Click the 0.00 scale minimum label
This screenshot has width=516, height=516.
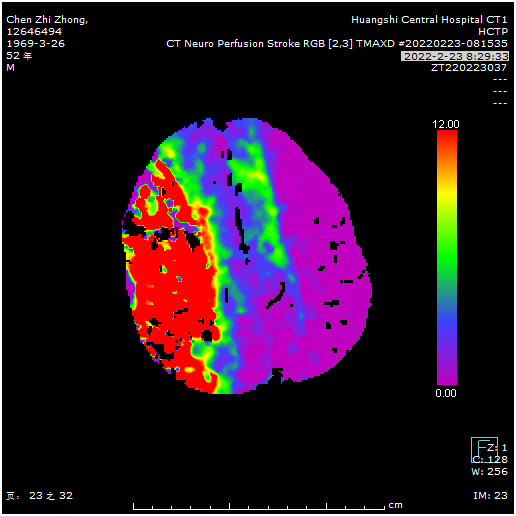pyautogui.click(x=446, y=393)
